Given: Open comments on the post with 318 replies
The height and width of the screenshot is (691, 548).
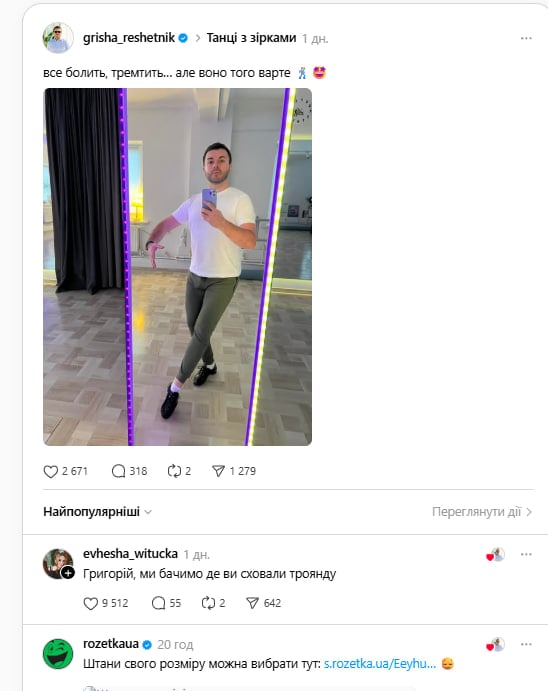Looking at the screenshot, I should click(x=118, y=471).
